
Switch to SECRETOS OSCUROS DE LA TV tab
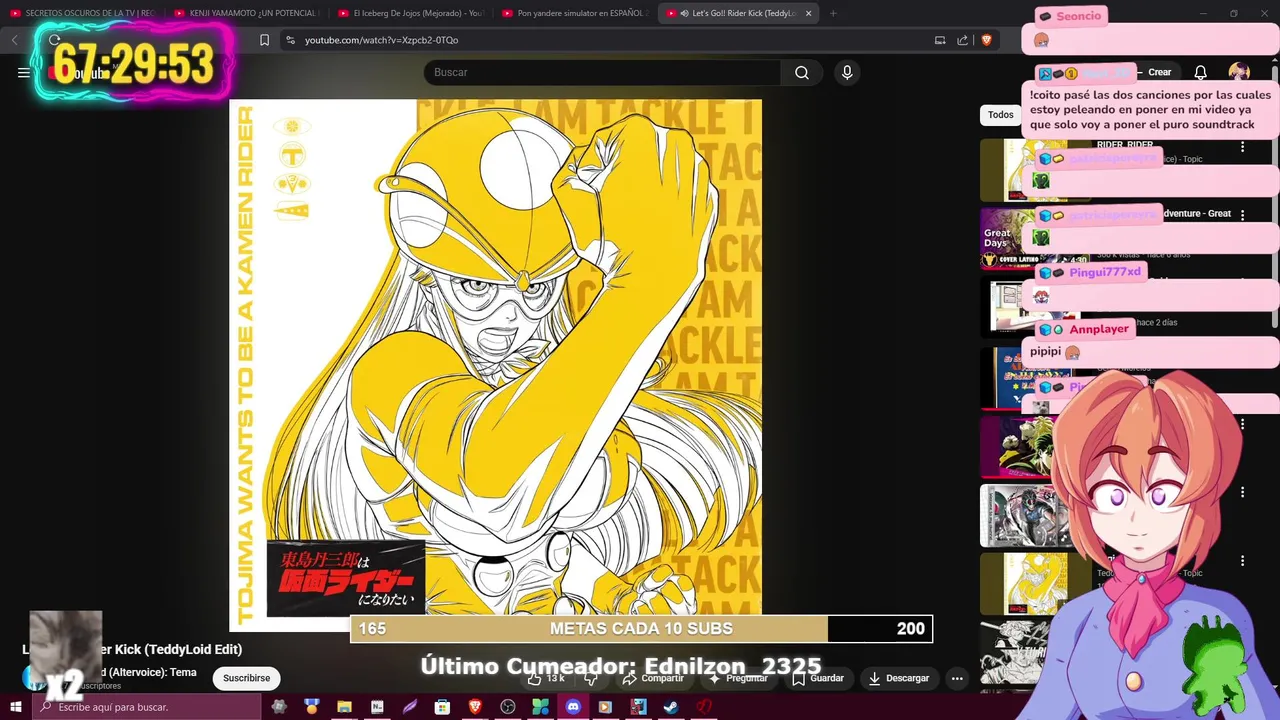coord(82,13)
